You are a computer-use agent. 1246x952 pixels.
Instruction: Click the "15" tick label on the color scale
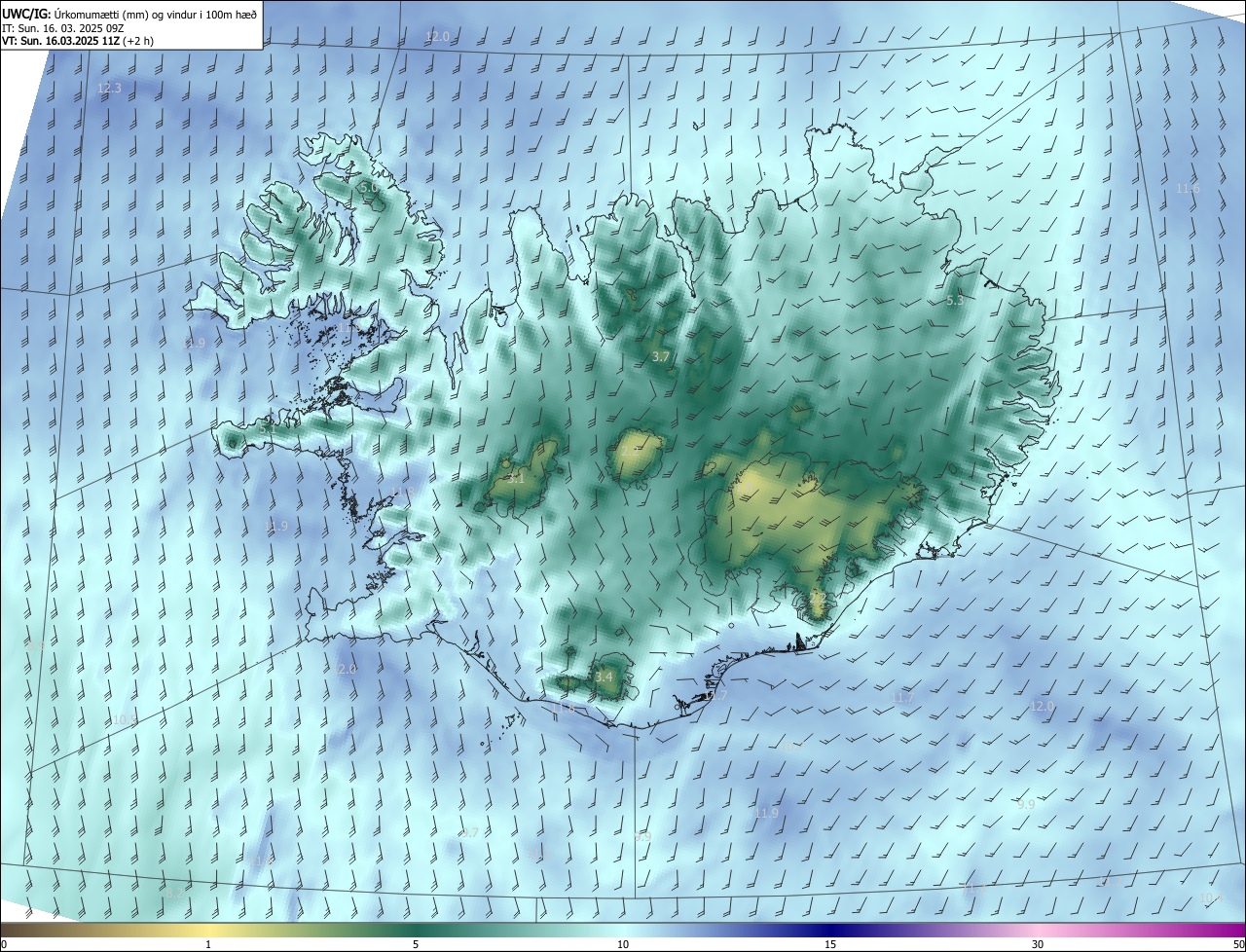pyautogui.click(x=830, y=944)
